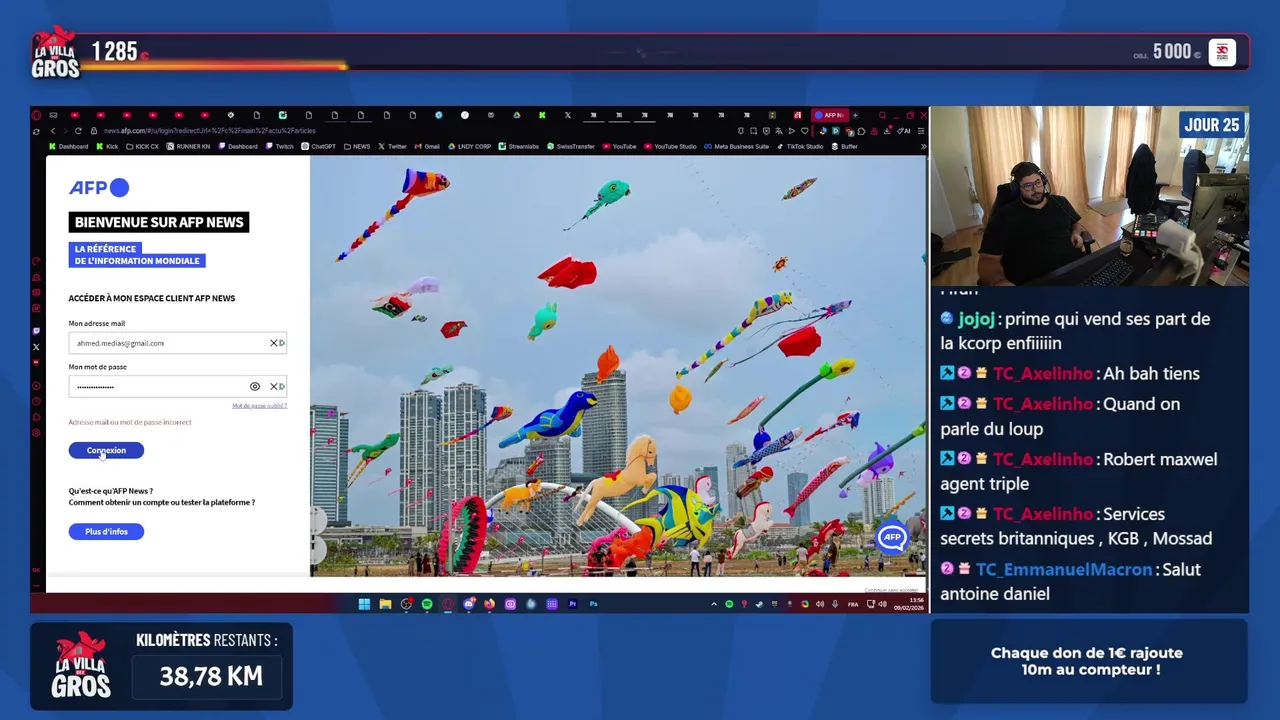Open Spotify from the taskbar
The width and height of the screenshot is (1280, 720).
tap(427, 604)
